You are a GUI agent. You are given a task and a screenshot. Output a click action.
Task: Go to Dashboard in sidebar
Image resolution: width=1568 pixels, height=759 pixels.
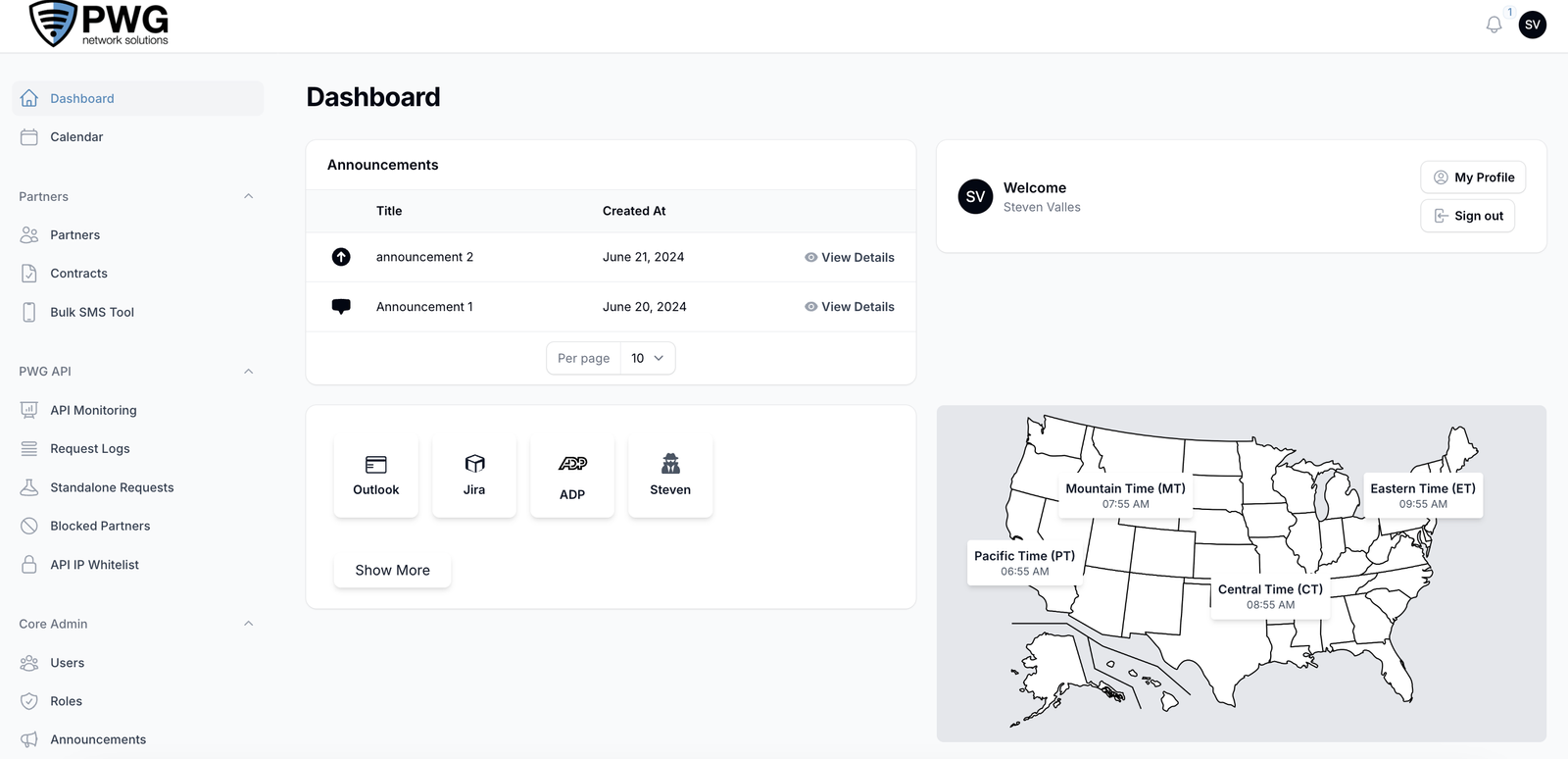click(138, 98)
